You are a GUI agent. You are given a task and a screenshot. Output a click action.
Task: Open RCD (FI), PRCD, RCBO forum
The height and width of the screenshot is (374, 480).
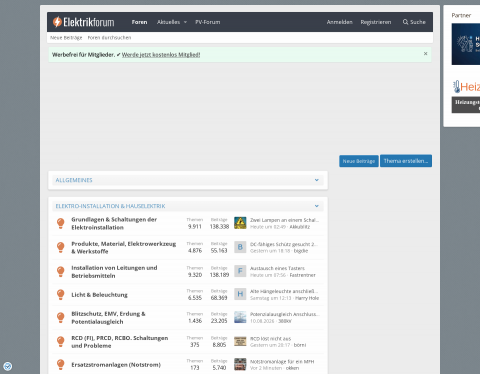click(x=120, y=342)
